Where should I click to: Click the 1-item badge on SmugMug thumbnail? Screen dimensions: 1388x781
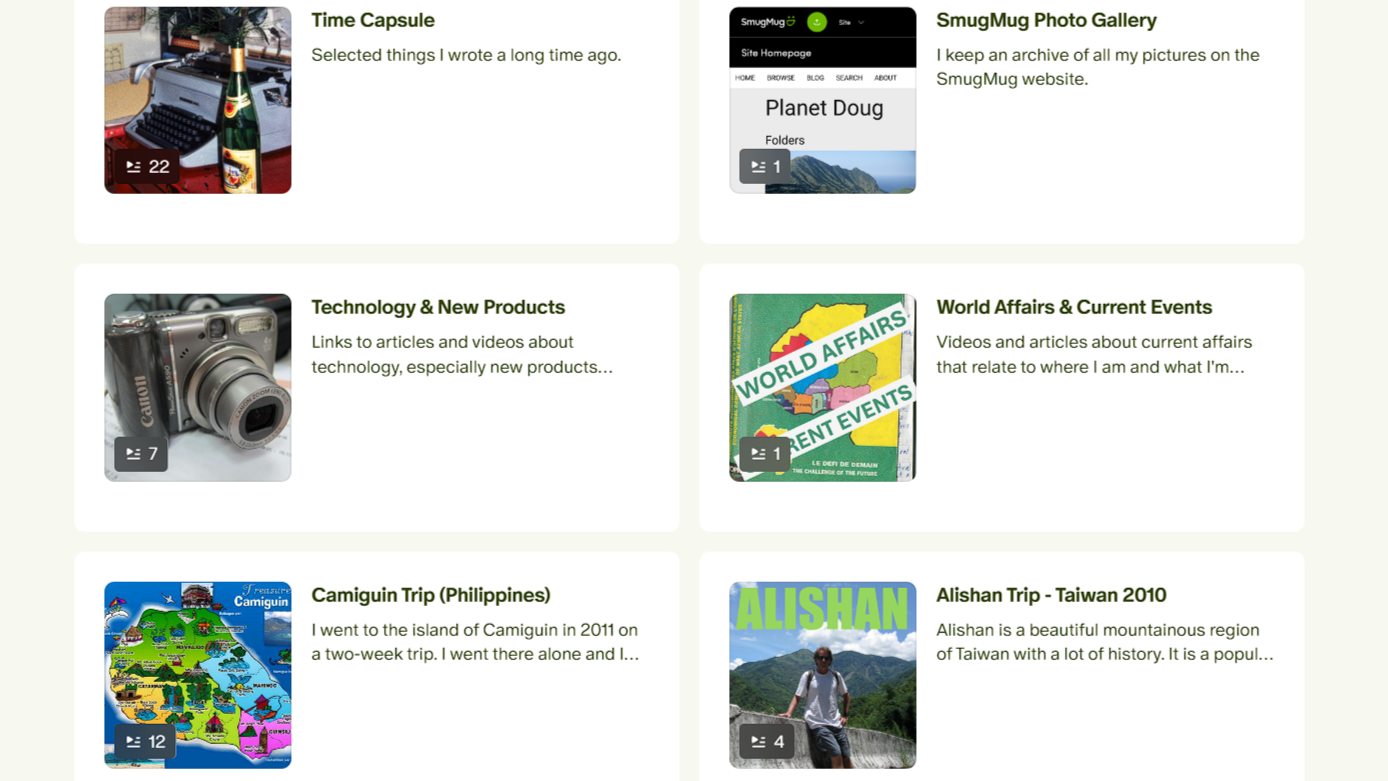[x=765, y=167]
